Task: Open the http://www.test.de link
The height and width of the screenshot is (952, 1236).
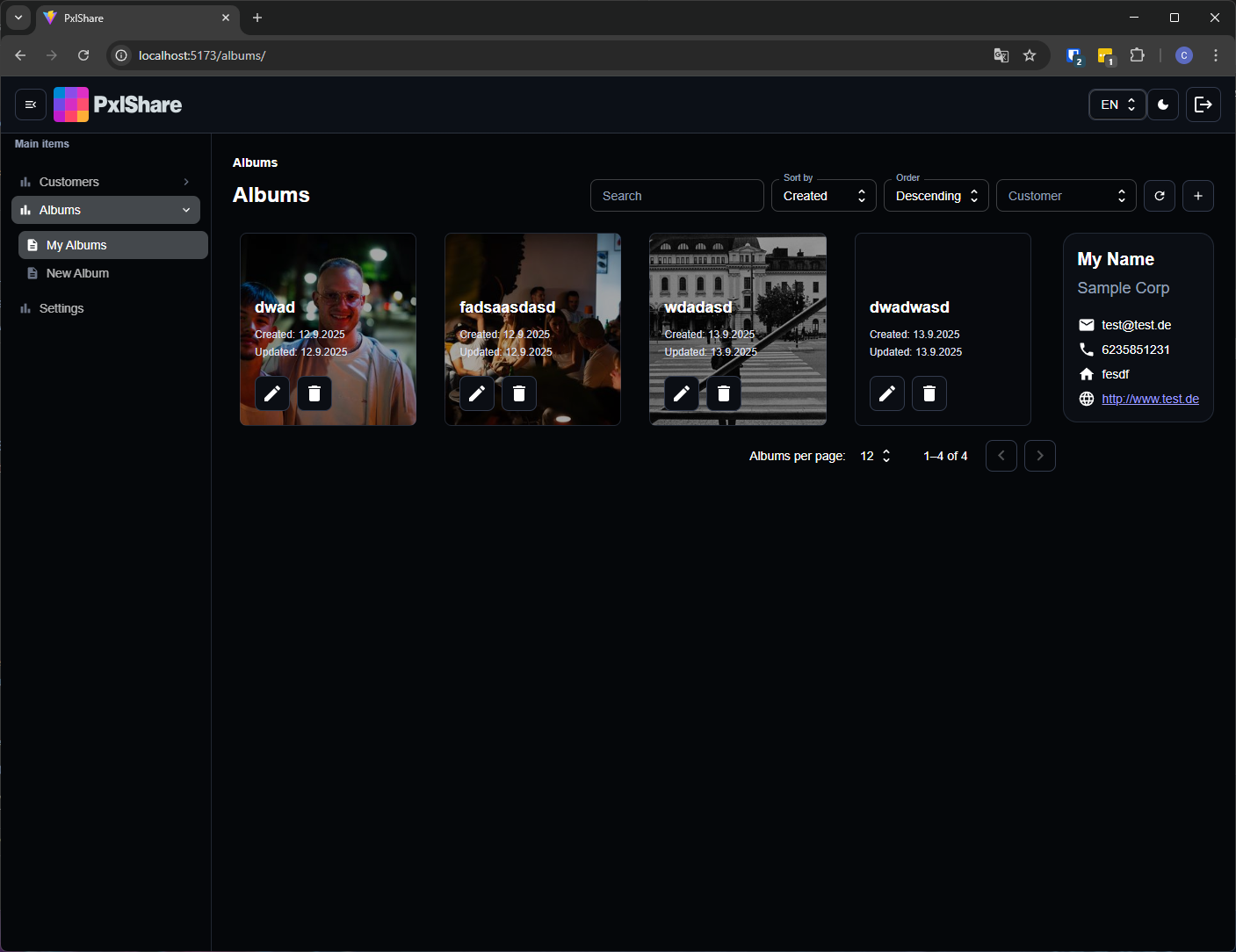Action: click(x=1150, y=399)
